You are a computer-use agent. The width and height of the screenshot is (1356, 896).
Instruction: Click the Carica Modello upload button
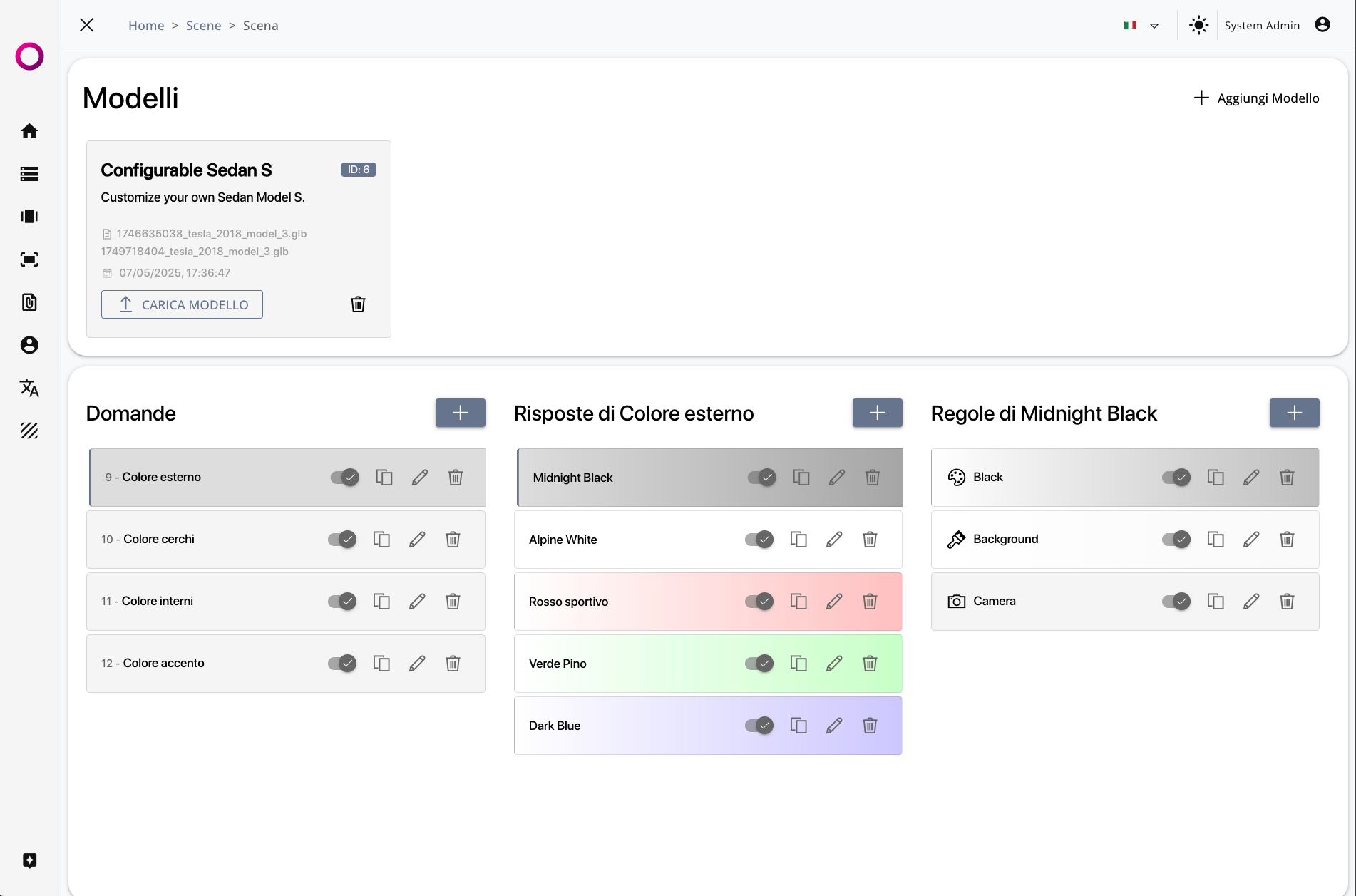[182, 304]
